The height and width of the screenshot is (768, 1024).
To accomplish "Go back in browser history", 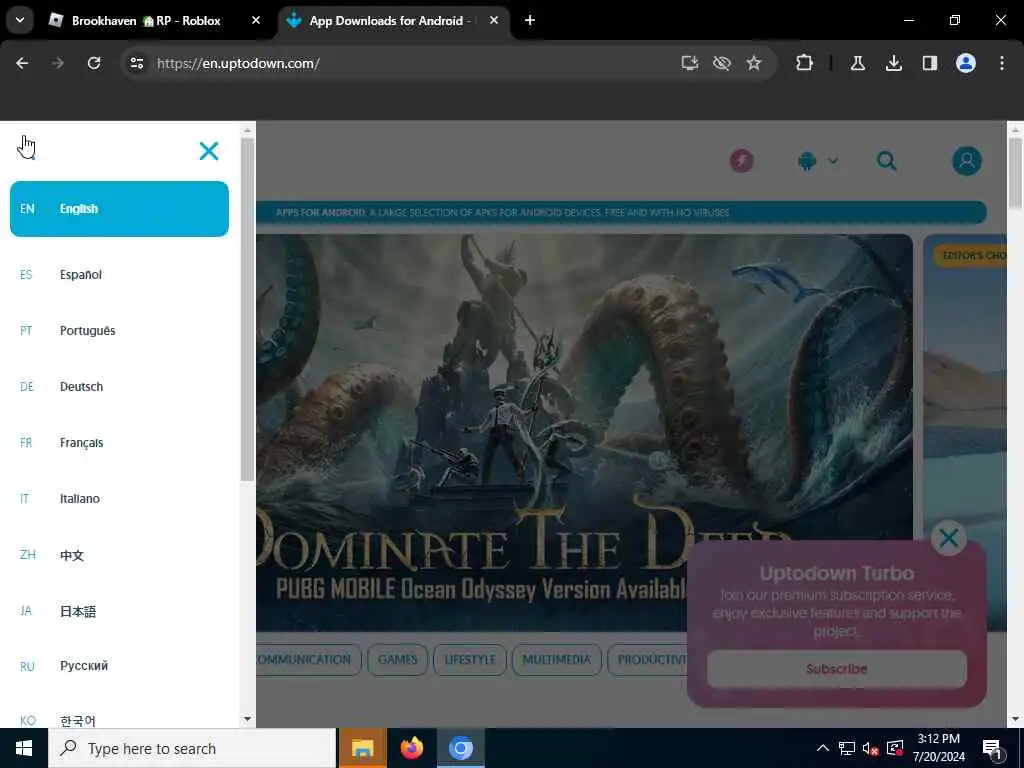I will [22, 63].
